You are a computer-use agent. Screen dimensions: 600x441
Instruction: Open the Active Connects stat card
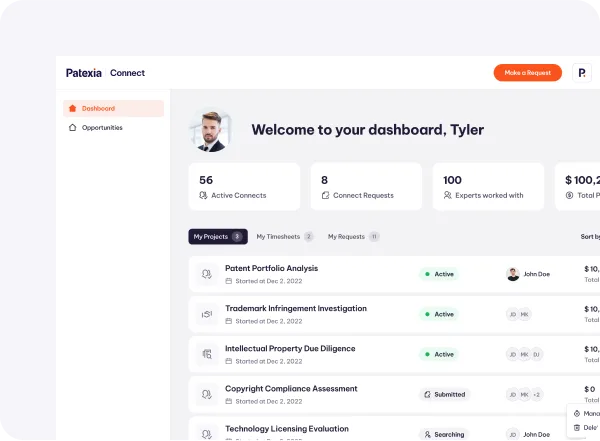coord(244,187)
